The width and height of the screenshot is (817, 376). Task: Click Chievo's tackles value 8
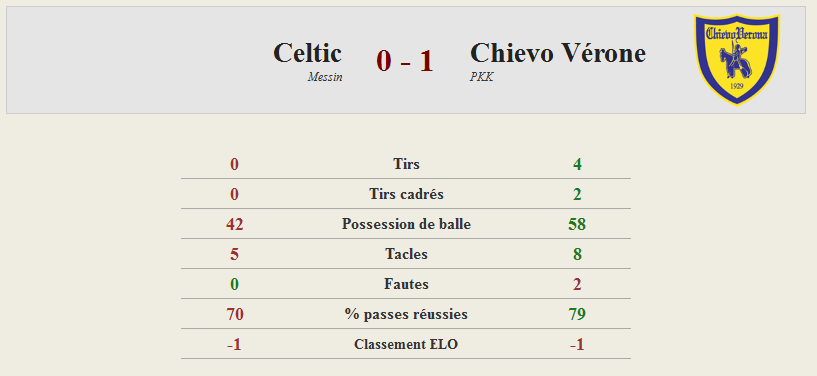point(577,255)
